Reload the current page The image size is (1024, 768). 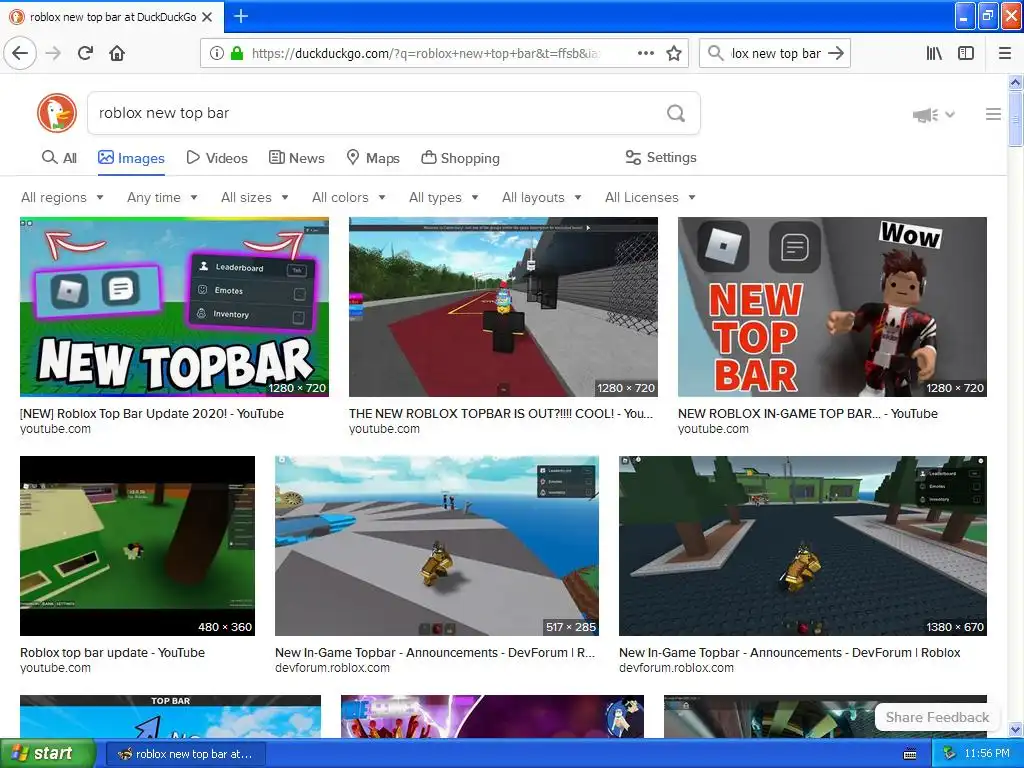[x=85, y=53]
